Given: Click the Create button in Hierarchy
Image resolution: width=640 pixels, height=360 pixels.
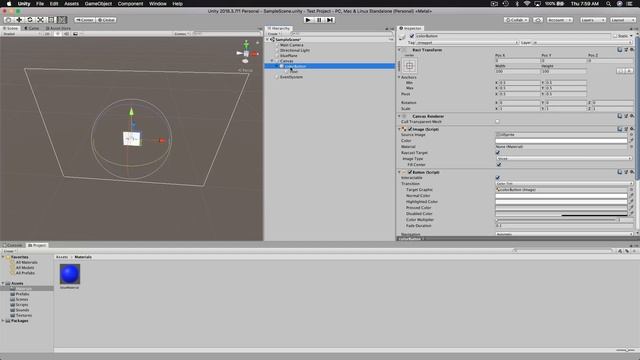Looking at the screenshot, I should coord(273,34).
